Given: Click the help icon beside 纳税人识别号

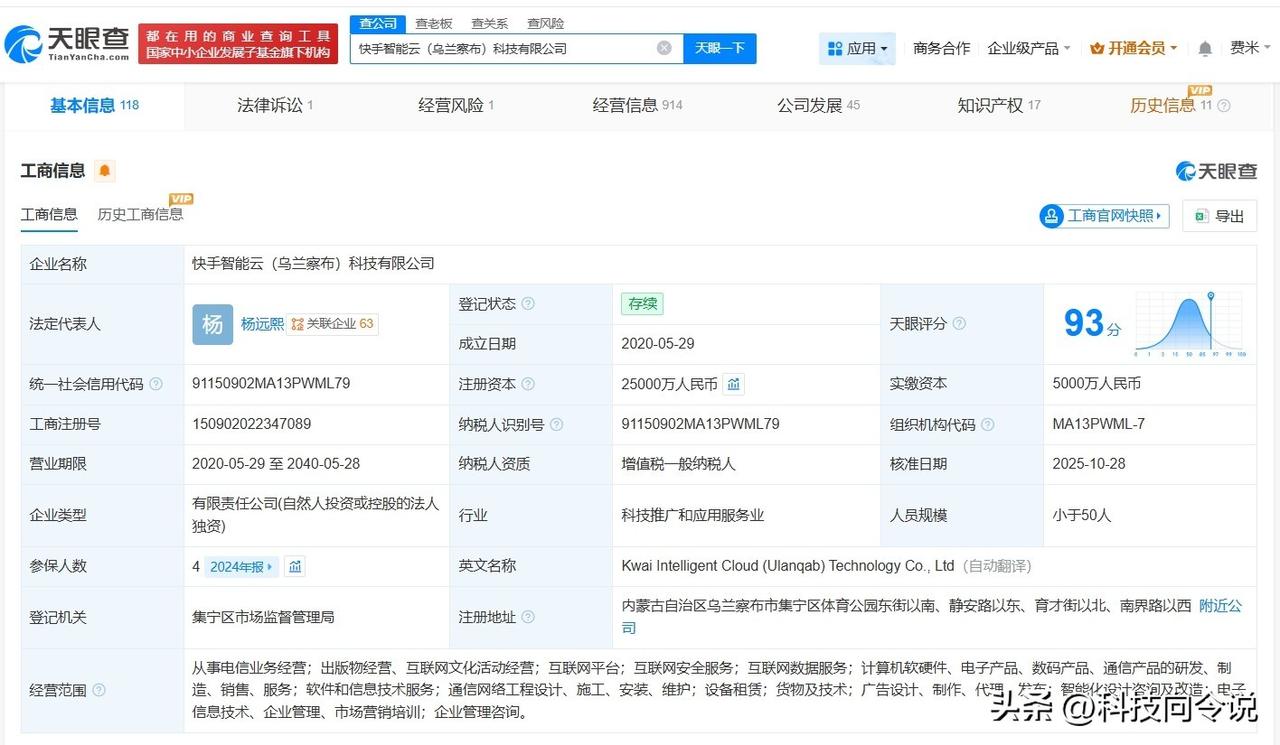Looking at the screenshot, I should pos(556,424).
